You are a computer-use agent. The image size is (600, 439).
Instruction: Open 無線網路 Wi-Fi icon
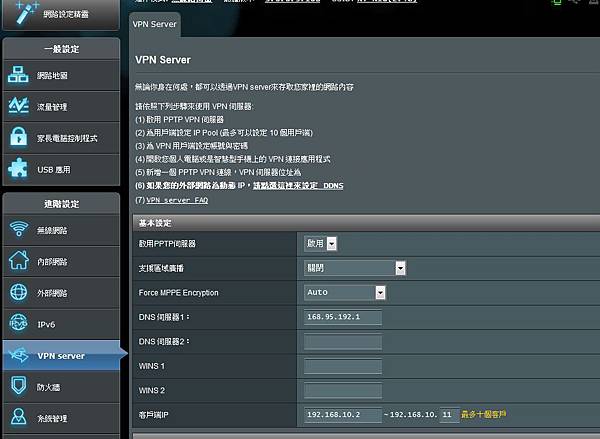pos(19,229)
